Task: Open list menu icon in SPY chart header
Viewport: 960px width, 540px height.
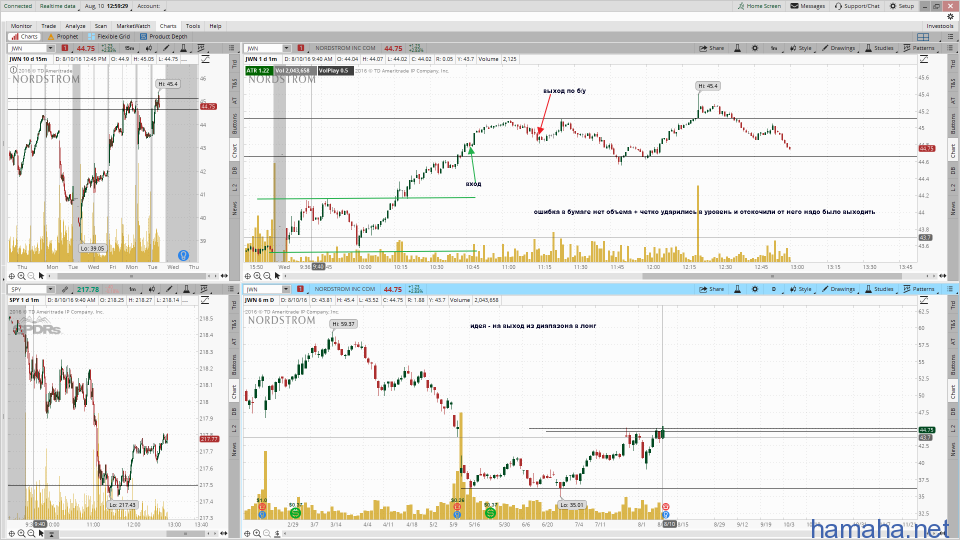Action: (x=231, y=290)
